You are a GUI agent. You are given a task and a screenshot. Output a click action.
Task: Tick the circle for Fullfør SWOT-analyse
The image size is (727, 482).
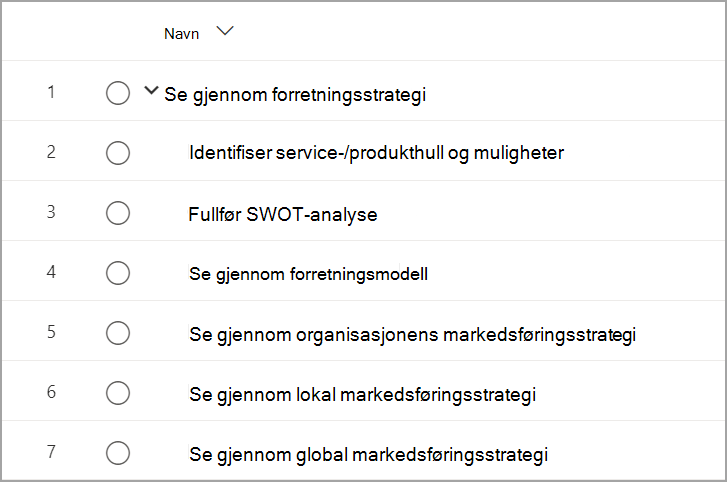click(x=118, y=213)
